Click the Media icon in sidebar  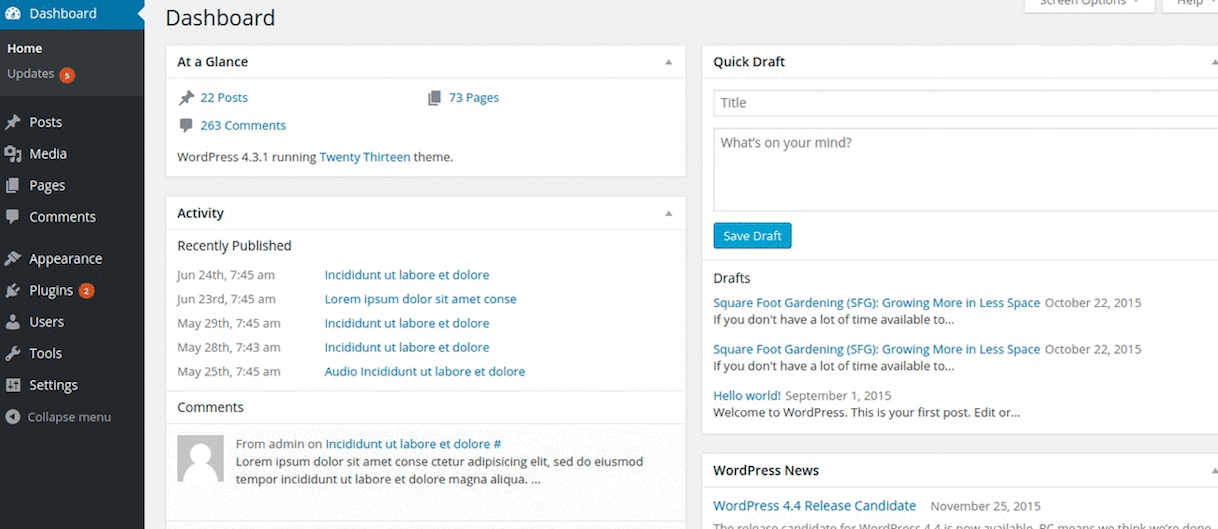(13, 154)
